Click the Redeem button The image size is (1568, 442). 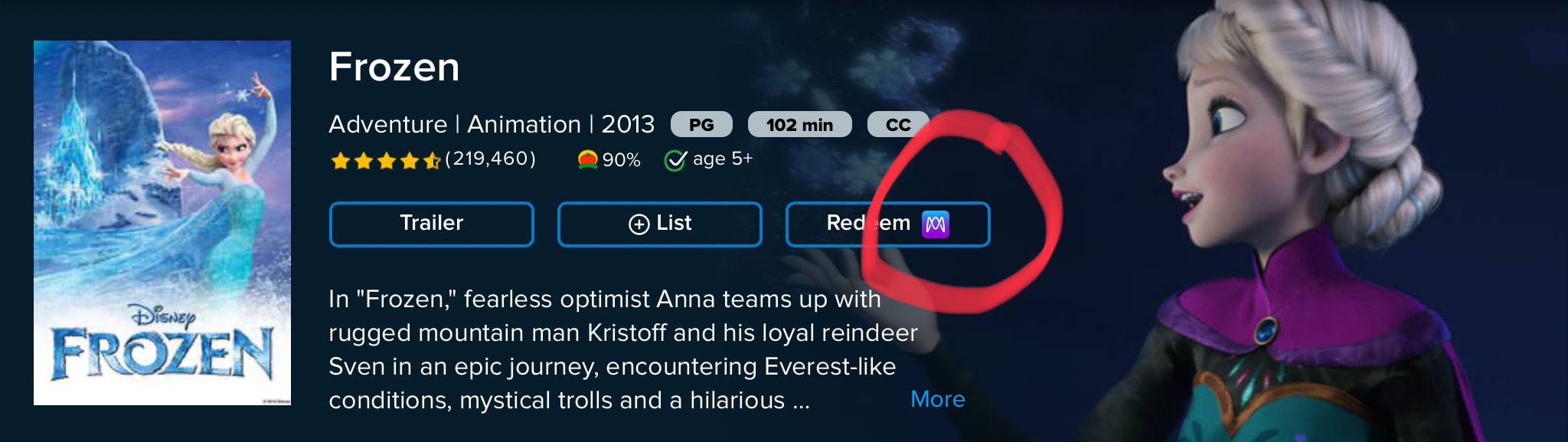[887, 224]
